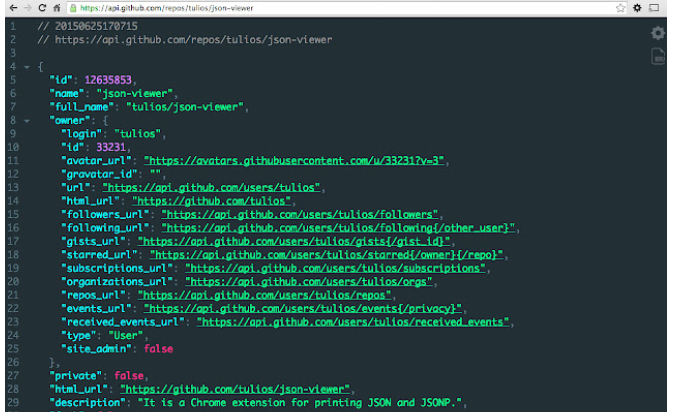This screenshot has width=673, height=420.
Task: Open the starred_url link
Action: coord(326,254)
